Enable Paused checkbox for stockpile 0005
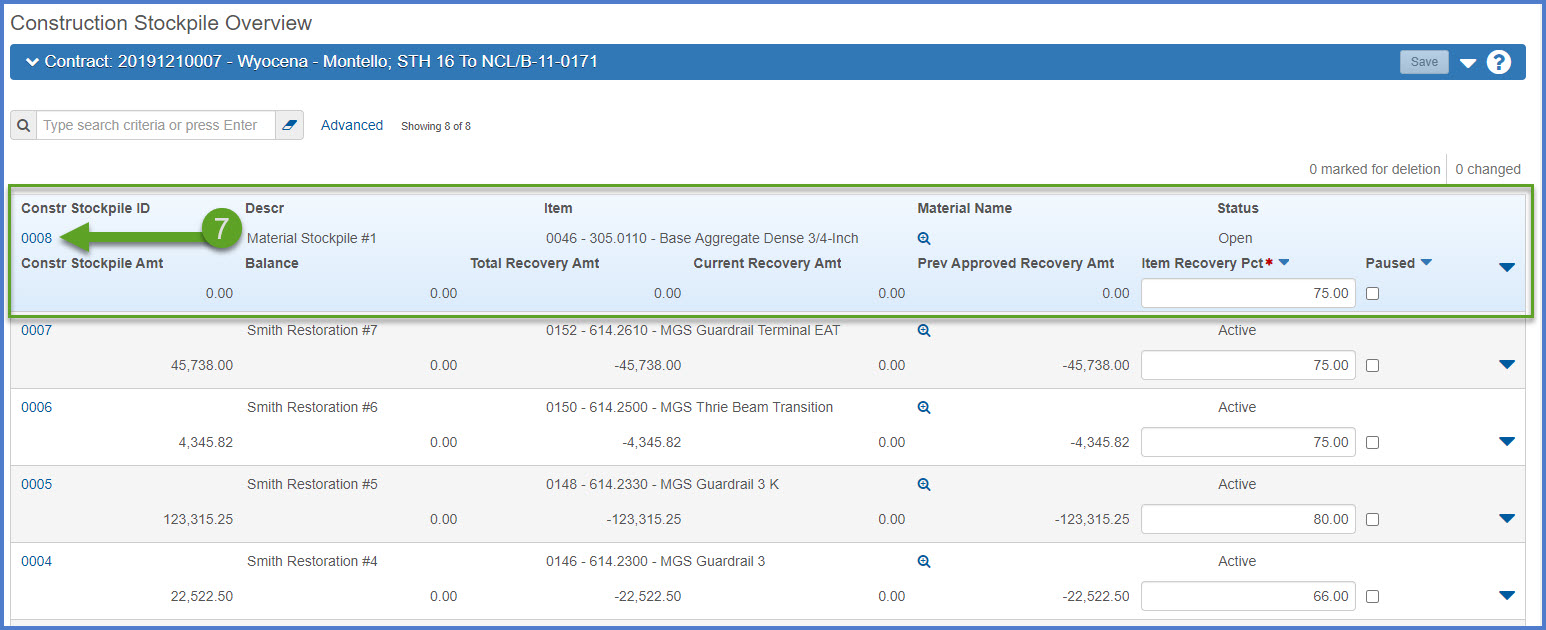The height and width of the screenshot is (630, 1546). (x=1372, y=520)
